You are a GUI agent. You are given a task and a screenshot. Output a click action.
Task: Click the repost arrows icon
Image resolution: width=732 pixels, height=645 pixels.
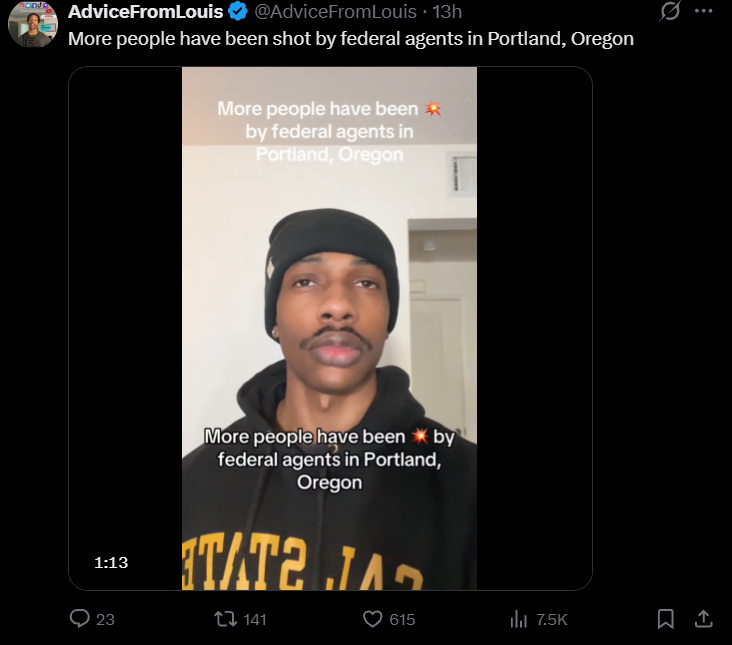pyautogui.click(x=225, y=619)
